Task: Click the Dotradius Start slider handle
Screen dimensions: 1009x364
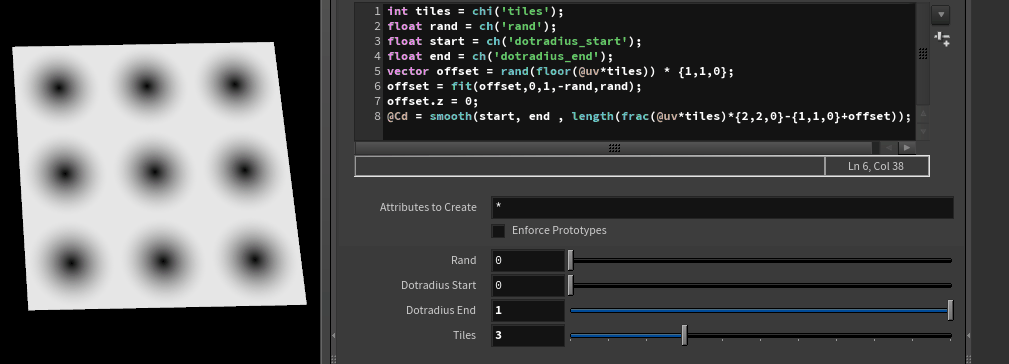Action: pyautogui.click(x=570, y=286)
